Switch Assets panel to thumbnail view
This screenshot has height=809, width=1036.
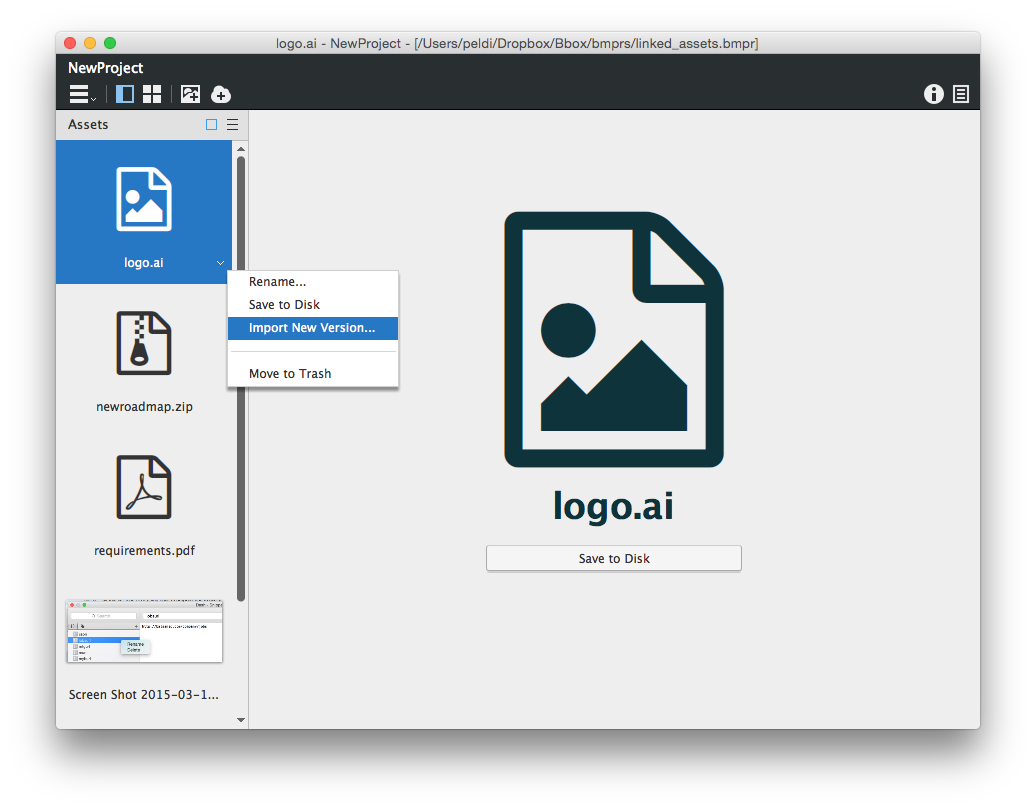click(x=211, y=125)
